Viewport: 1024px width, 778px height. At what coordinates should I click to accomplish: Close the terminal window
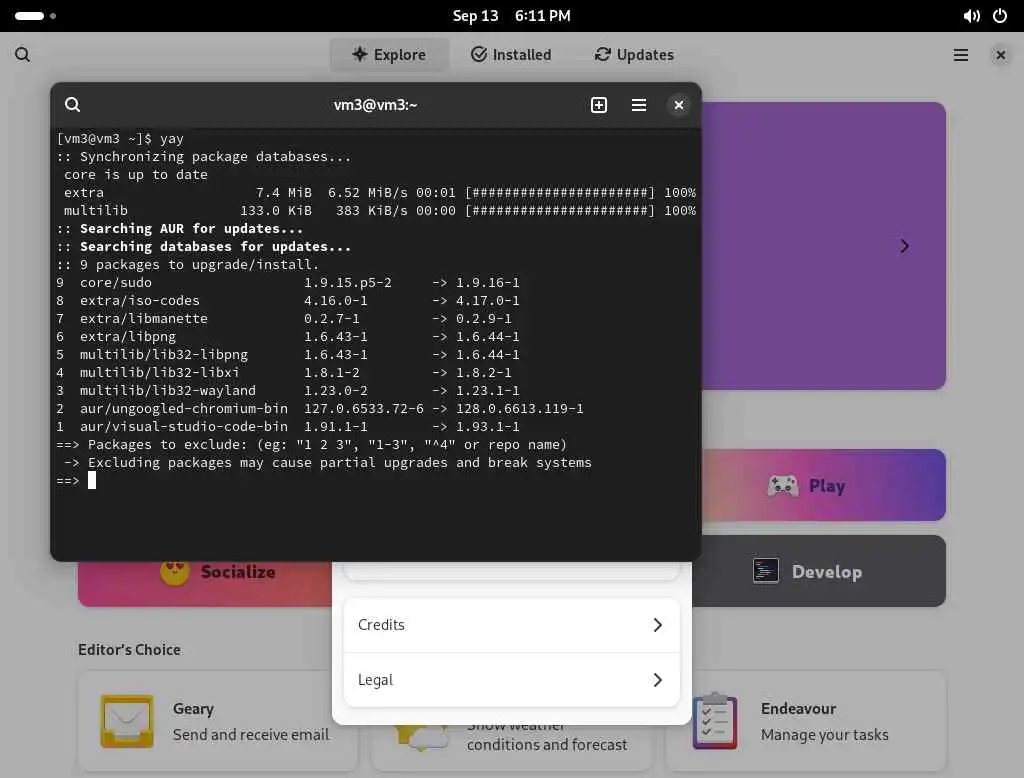tap(679, 105)
